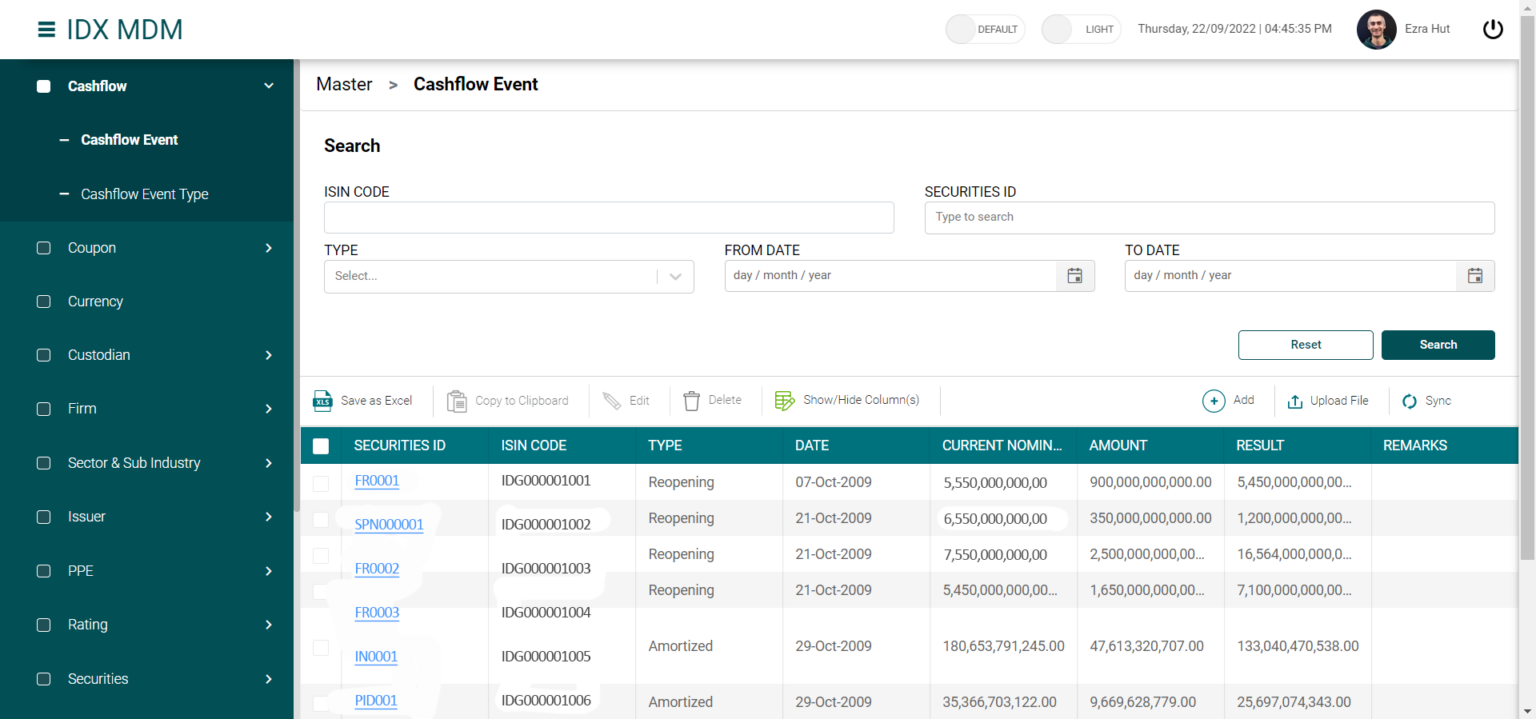Screen dimensions: 1536x719
Task: Open the From Date calendar picker
Action: pos(1075,276)
